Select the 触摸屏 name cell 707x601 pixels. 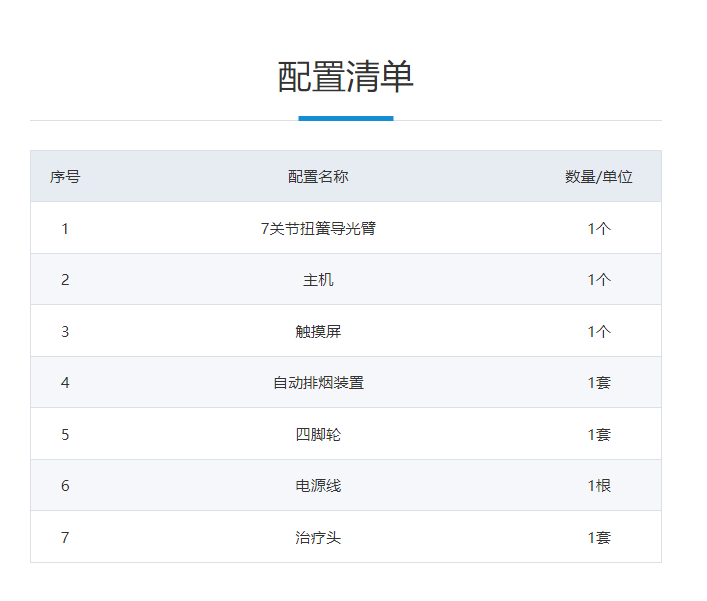pos(318,331)
